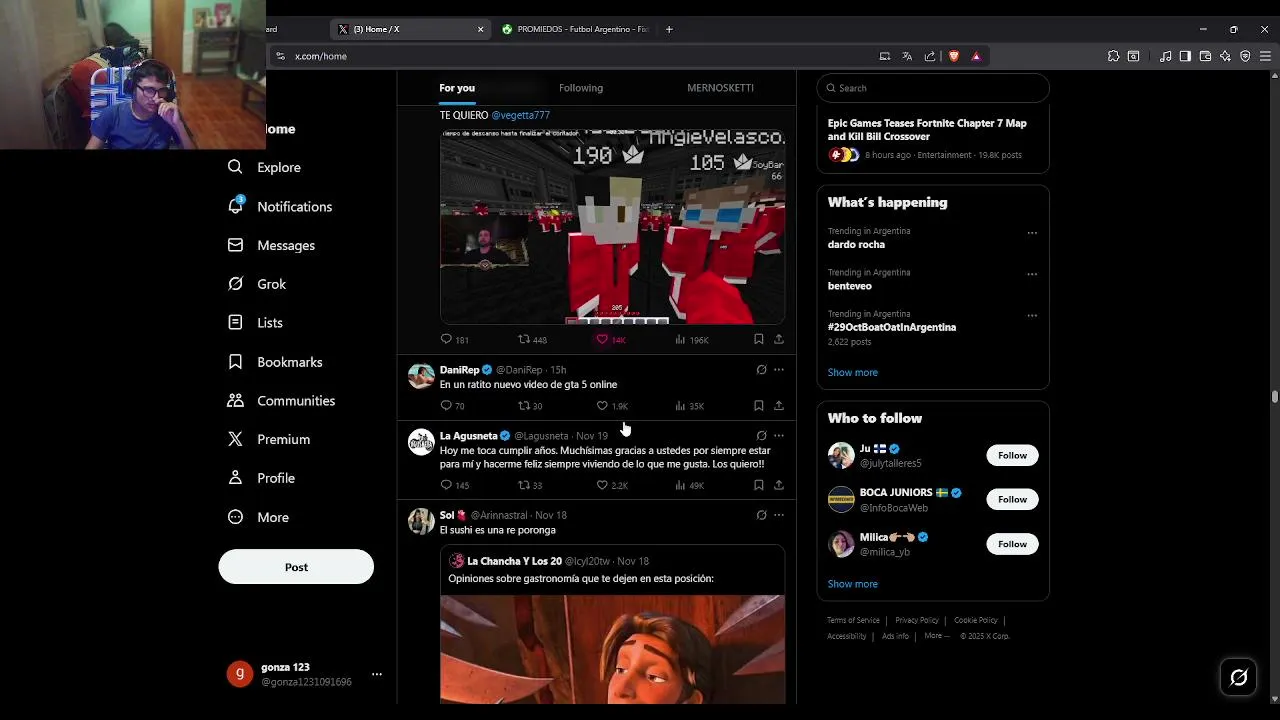Open the Notifications bell
This screenshot has height=720, width=1280.
click(x=279, y=206)
